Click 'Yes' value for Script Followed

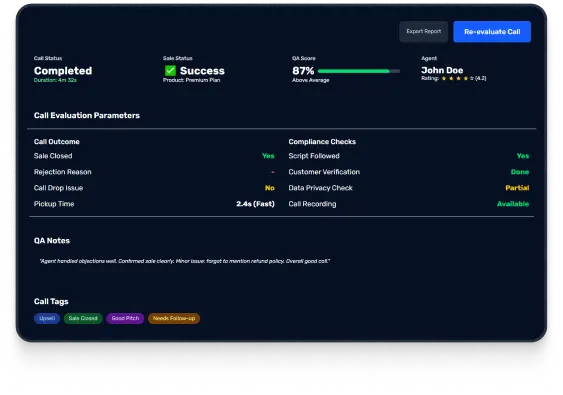(523, 156)
